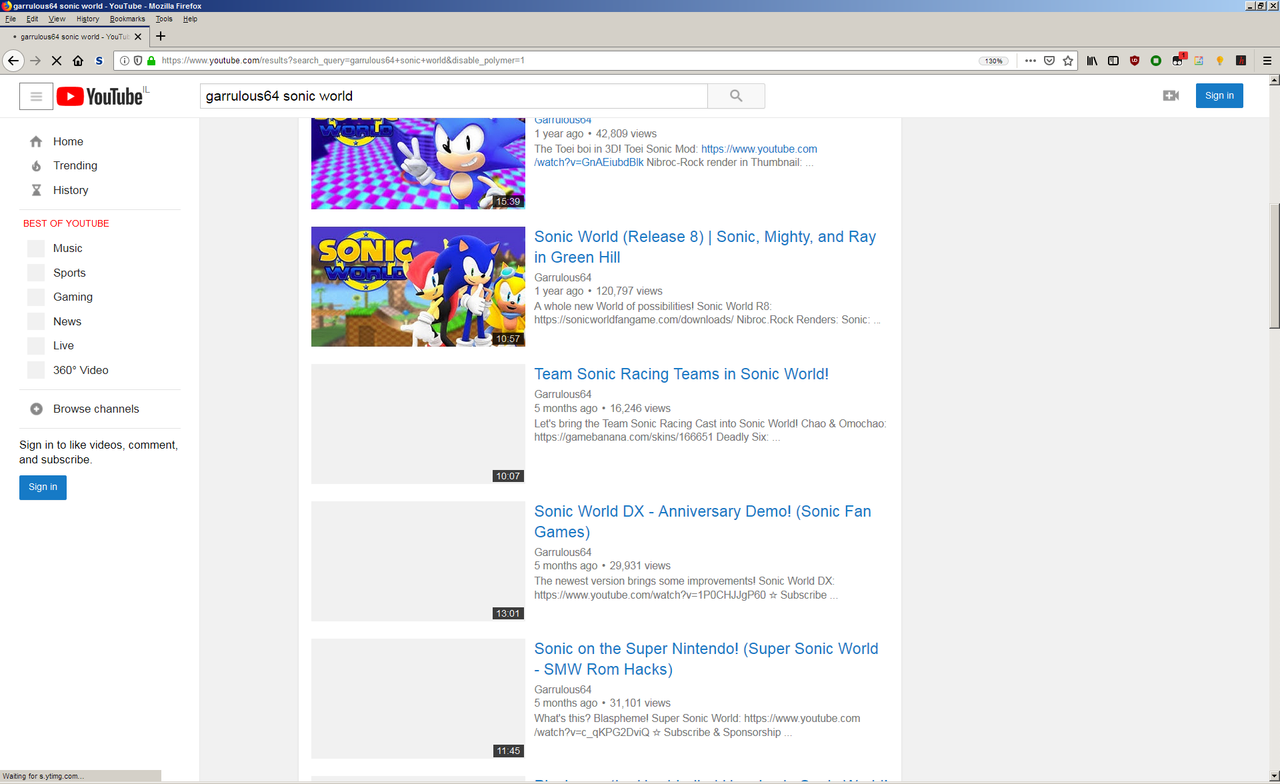The height and width of the screenshot is (784, 1280).
Task: Click the Sign in button in header
Action: (1219, 96)
